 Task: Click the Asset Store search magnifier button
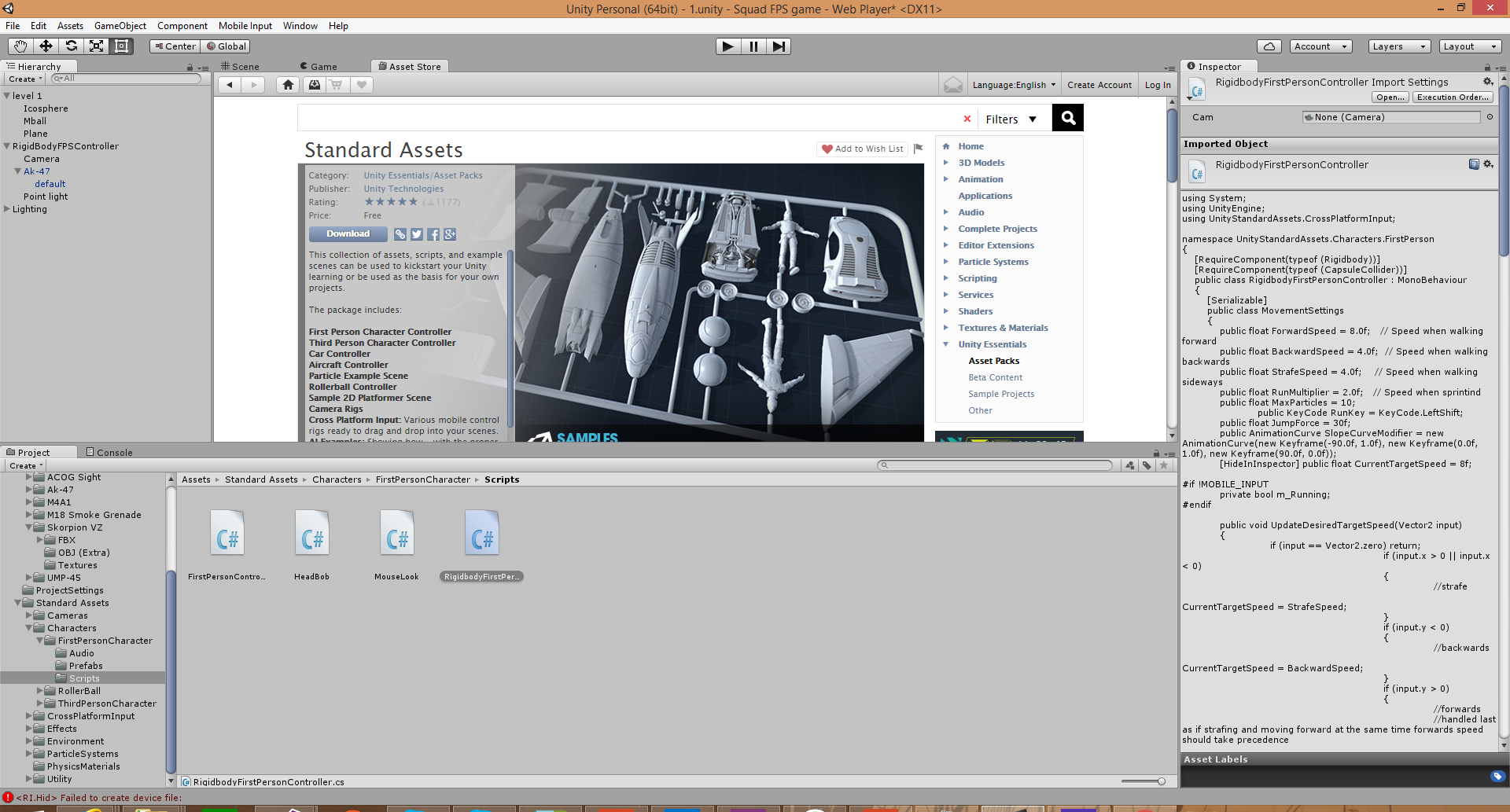(x=1068, y=118)
